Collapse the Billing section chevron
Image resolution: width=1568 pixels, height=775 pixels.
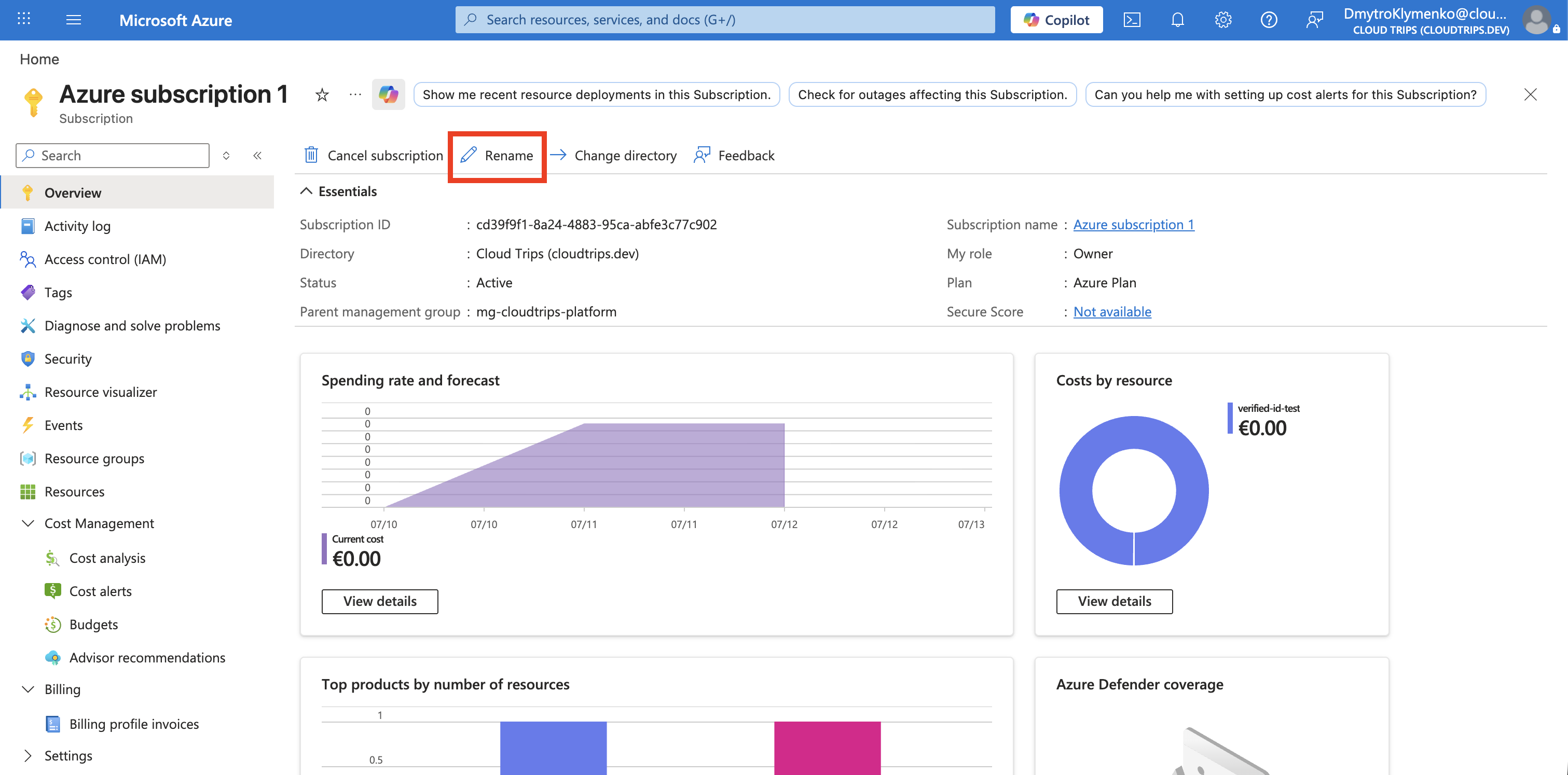coord(27,689)
